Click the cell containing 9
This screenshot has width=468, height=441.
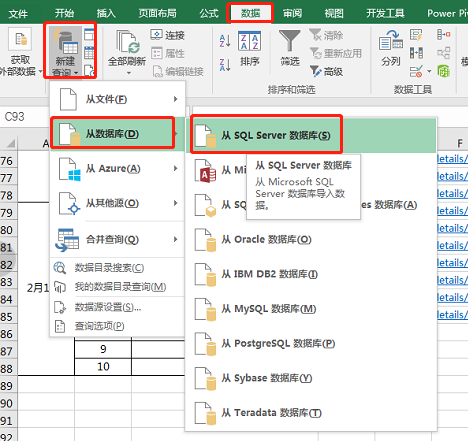click(x=103, y=349)
